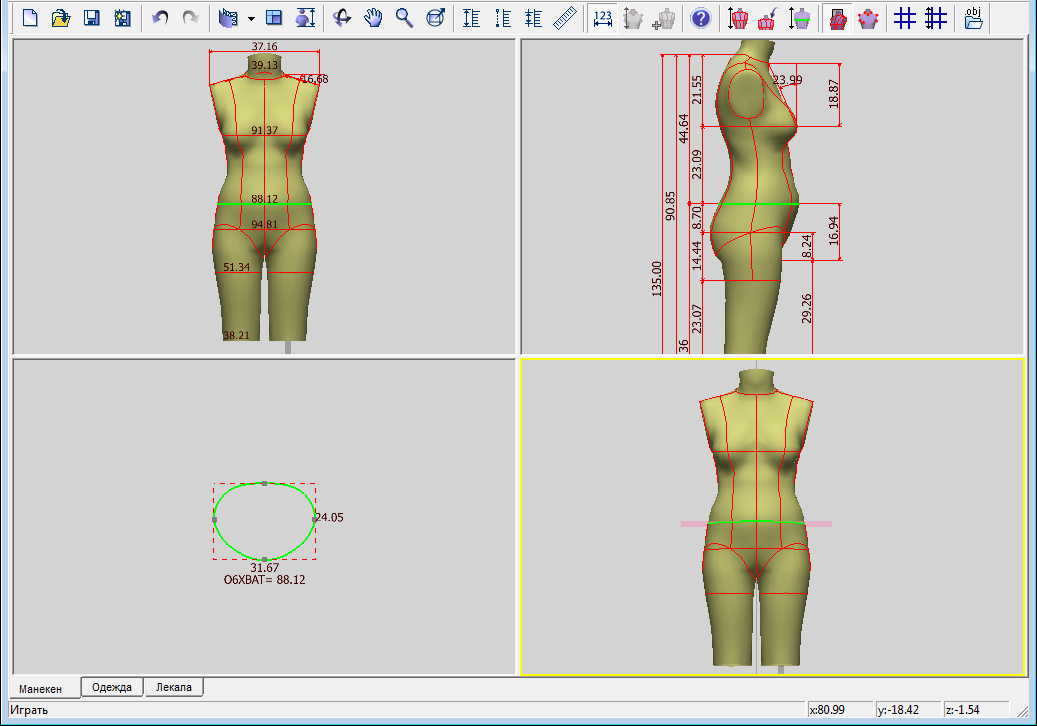Viewport: 1037px width, 726px height.
Task: Switch to the Лекала tab
Action: [x=175, y=687]
